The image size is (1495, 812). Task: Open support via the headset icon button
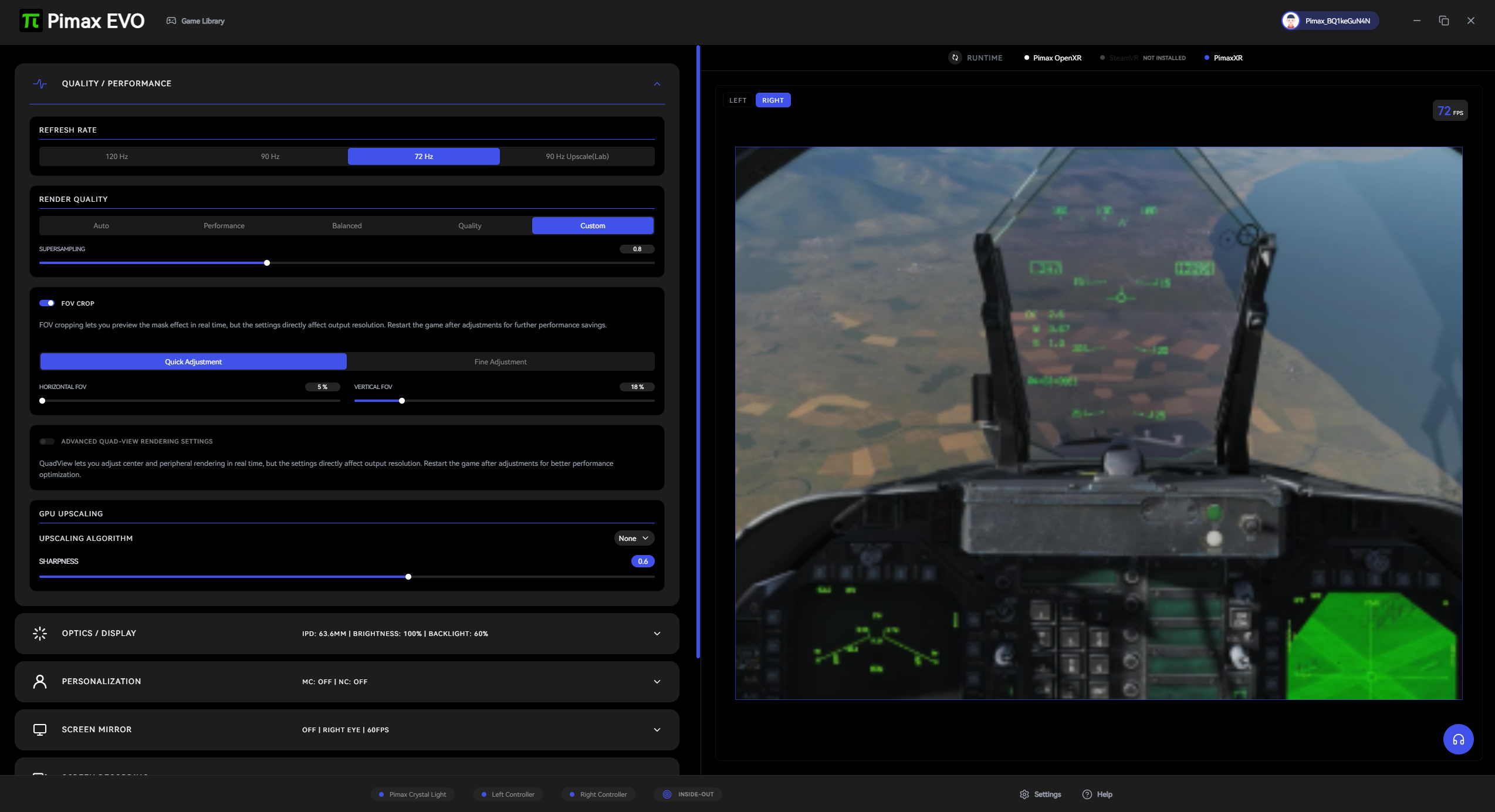click(1459, 739)
